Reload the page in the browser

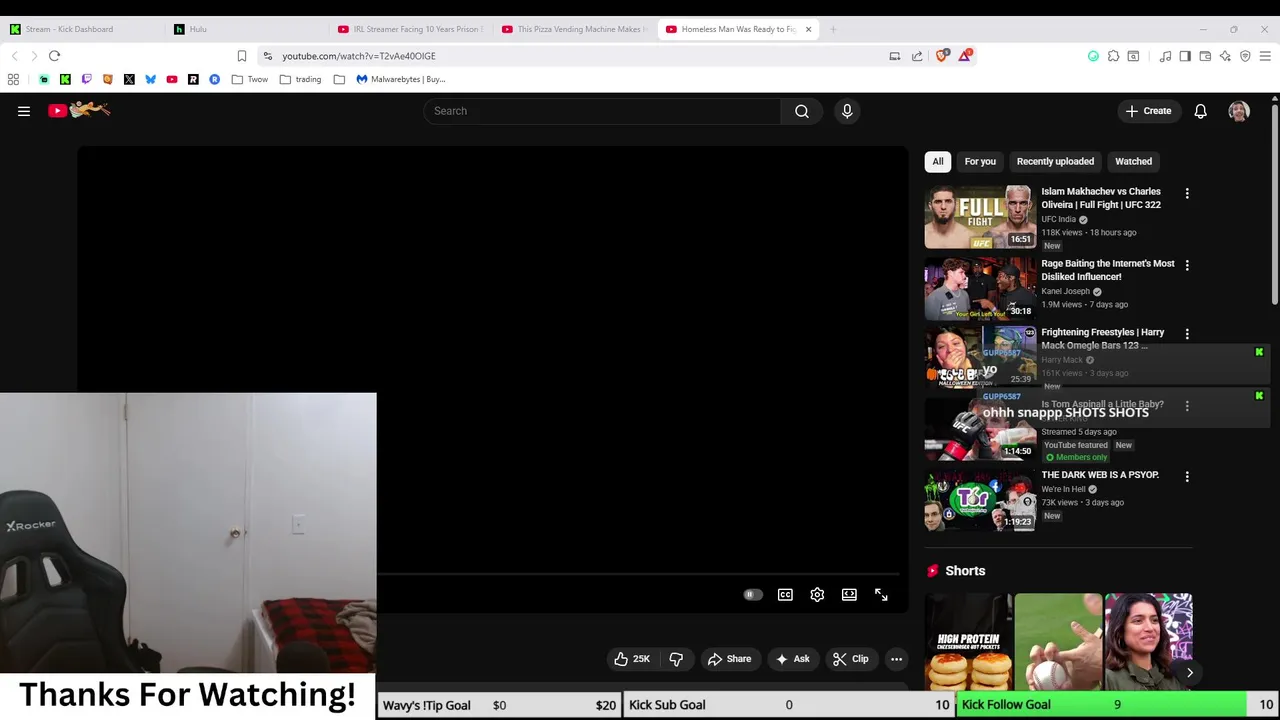(x=55, y=56)
